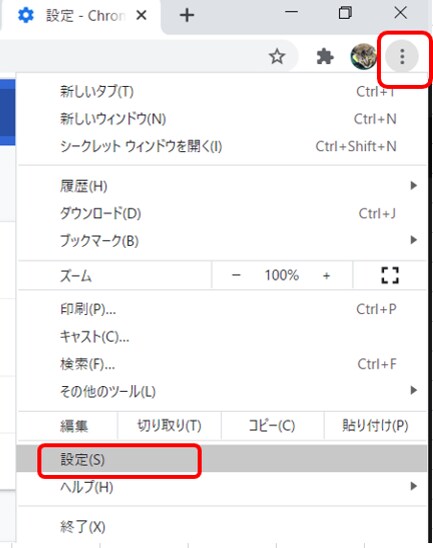Click the Extensions puzzle piece icon
Viewport: 433px width, 548px height.
pyautogui.click(x=325, y=57)
